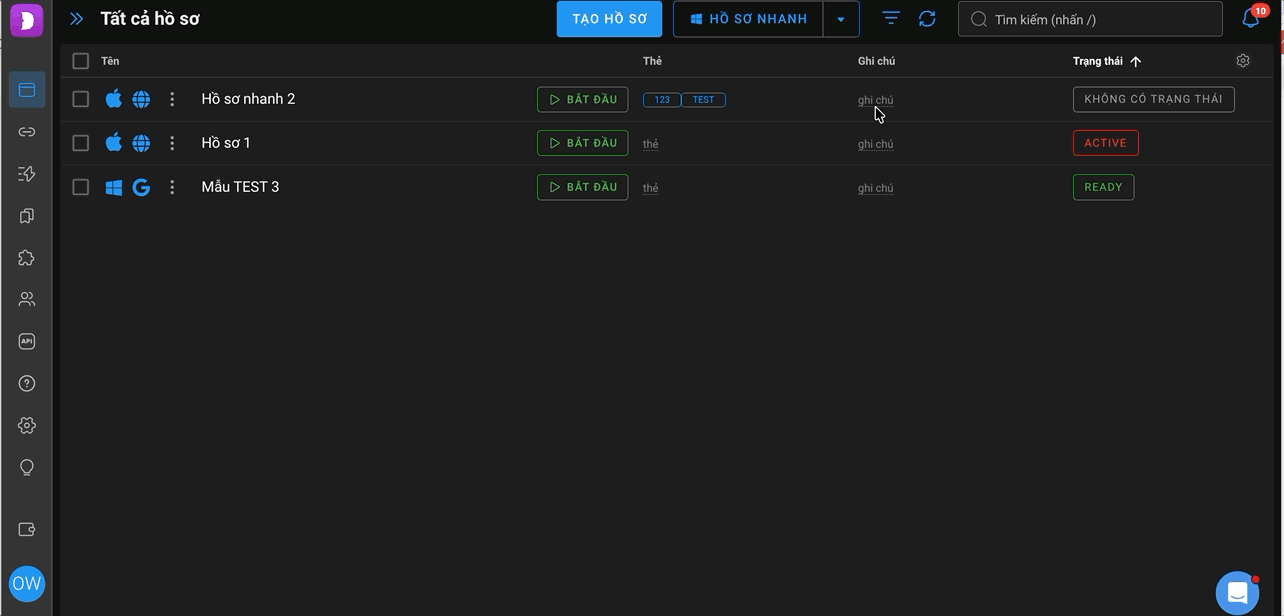Expand the HỒ SƠ NHANH dropdown arrow
1284x616 pixels.
[x=841, y=19]
